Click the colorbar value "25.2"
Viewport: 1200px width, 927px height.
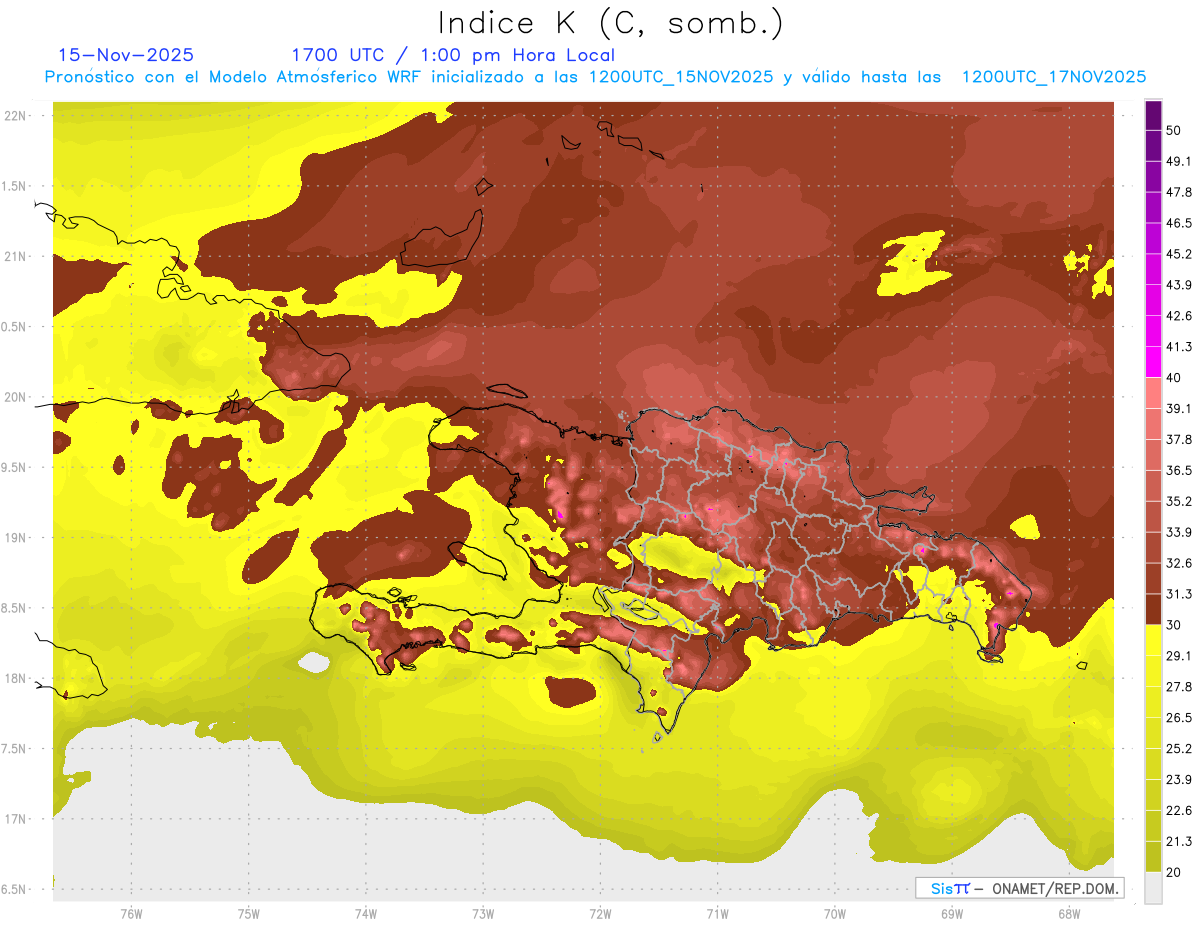coord(1178,749)
